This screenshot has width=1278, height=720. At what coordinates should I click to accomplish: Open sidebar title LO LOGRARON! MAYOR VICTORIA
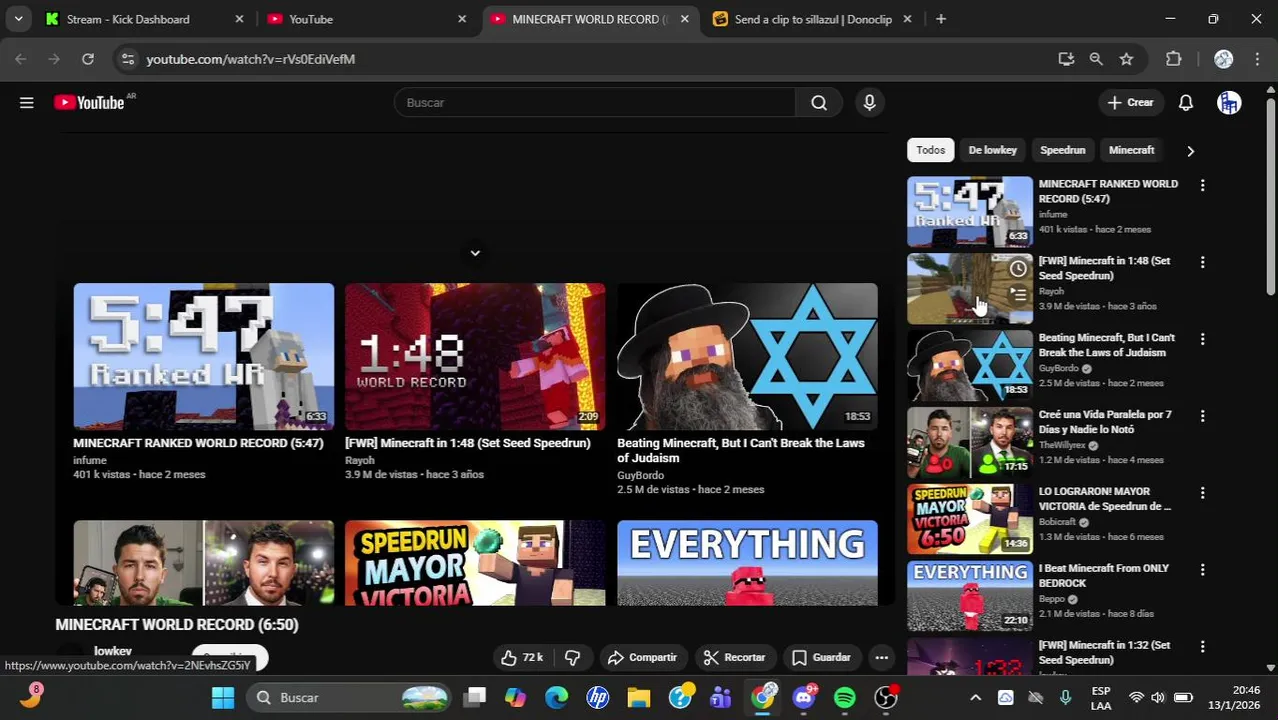tap(1104, 499)
